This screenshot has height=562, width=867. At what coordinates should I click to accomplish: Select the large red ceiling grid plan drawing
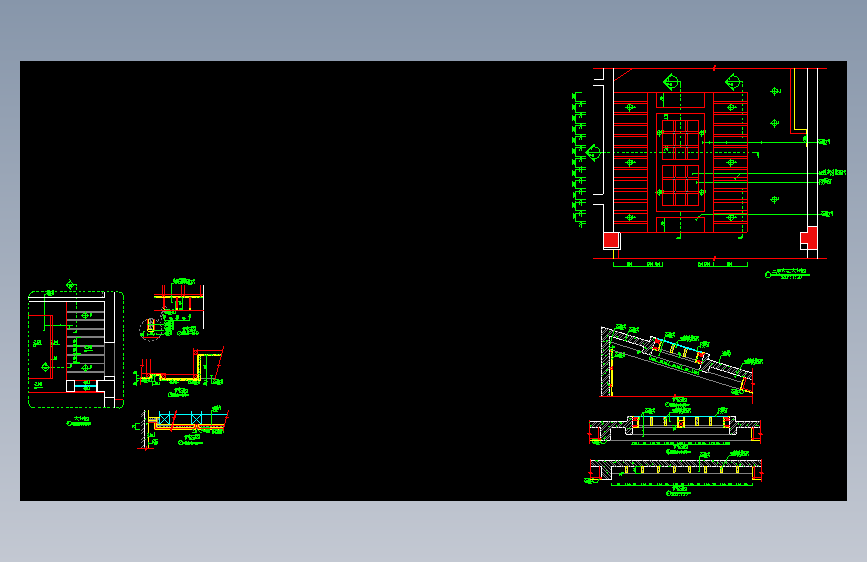pyautogui.click(x=681, y=163)
